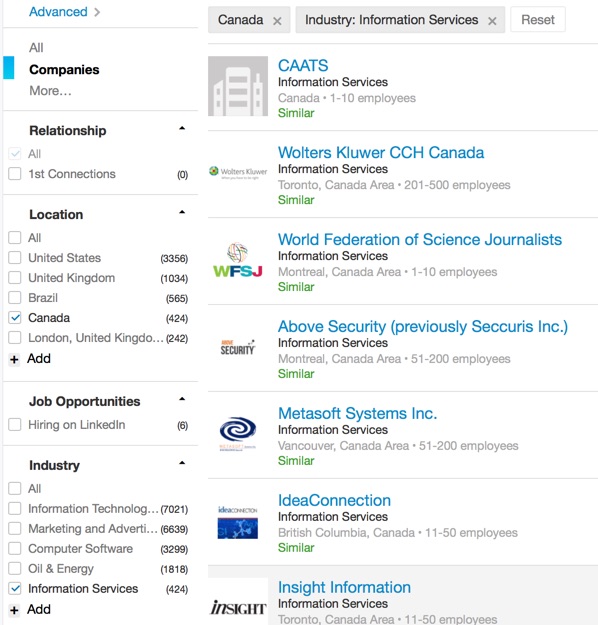Click the CAATS placeholder building logo
This screenshot has width=598, height=625.
pos(238,86)
